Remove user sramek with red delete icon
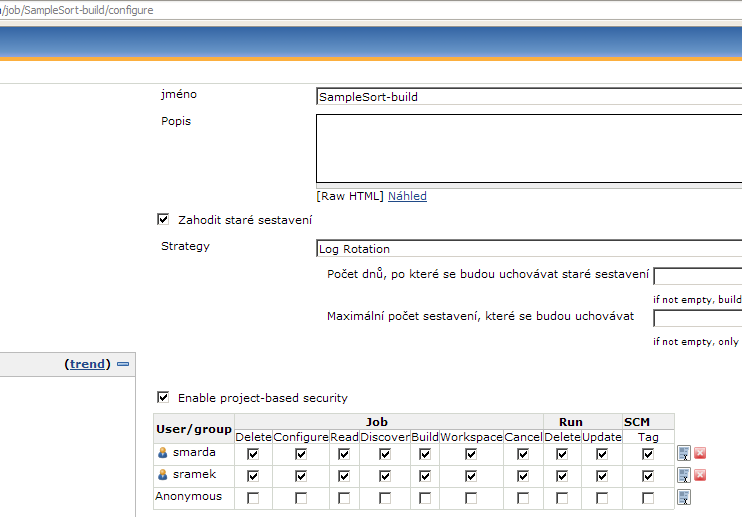The height and width of the screenshot is (517, 742). pos(700,475)
